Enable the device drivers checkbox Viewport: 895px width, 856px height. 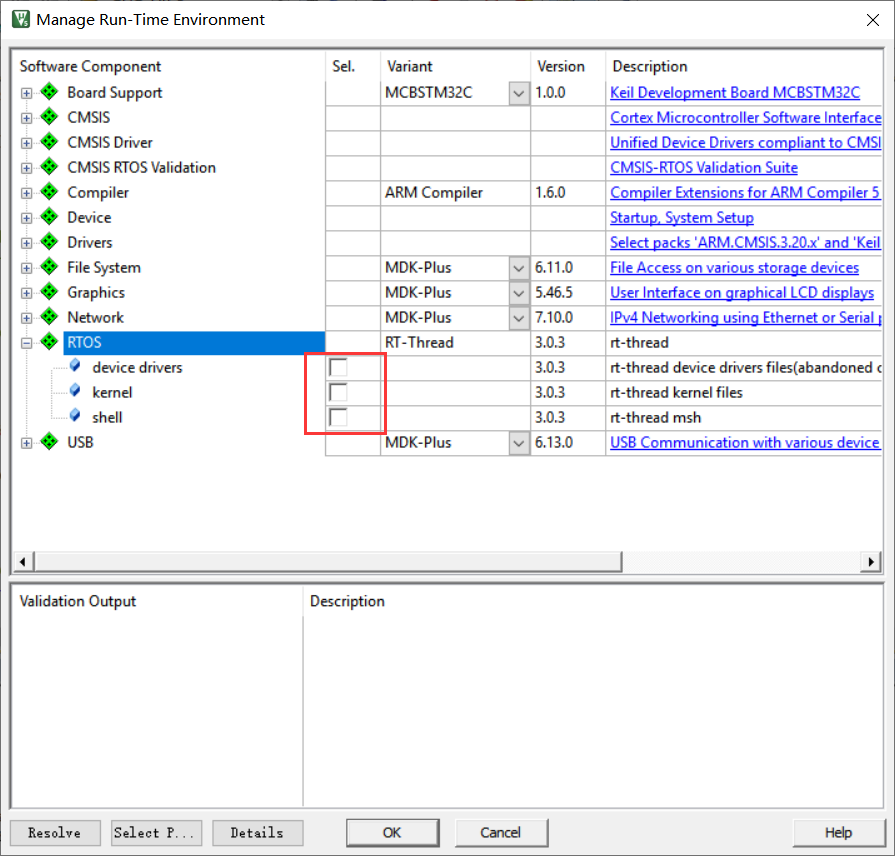[338, 368]
